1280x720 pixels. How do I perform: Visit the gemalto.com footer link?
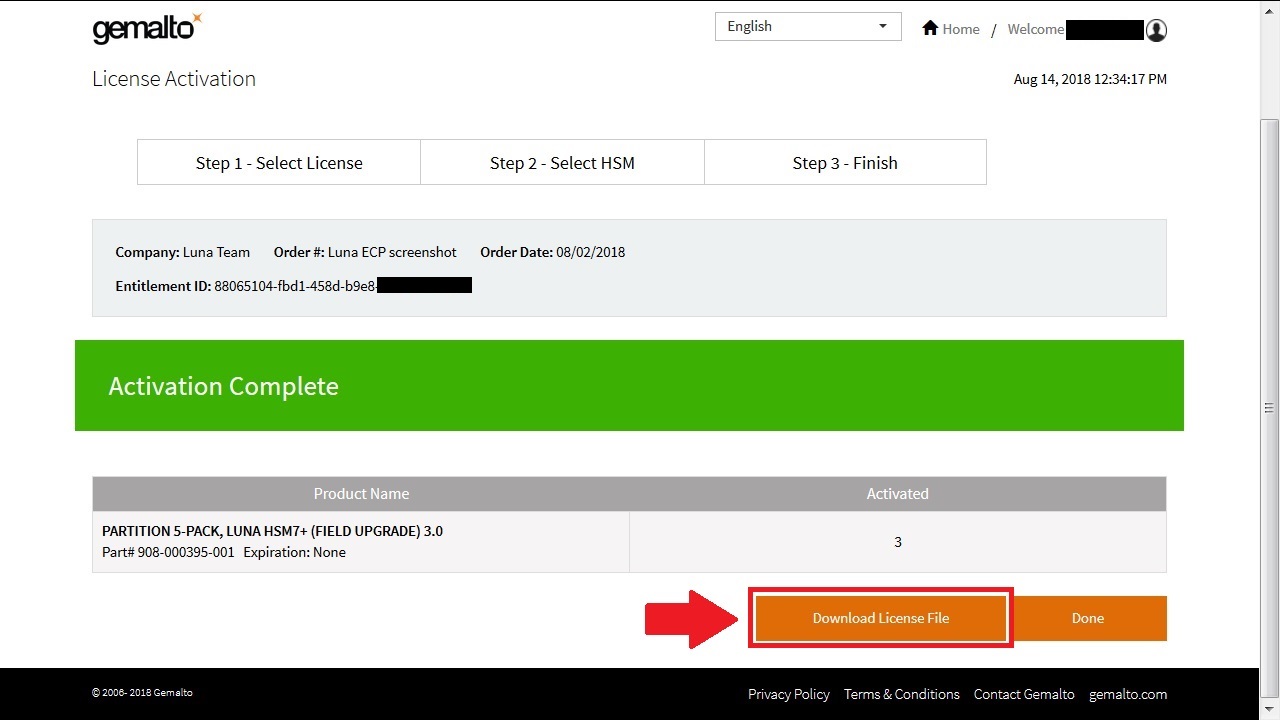point(1127,694)
